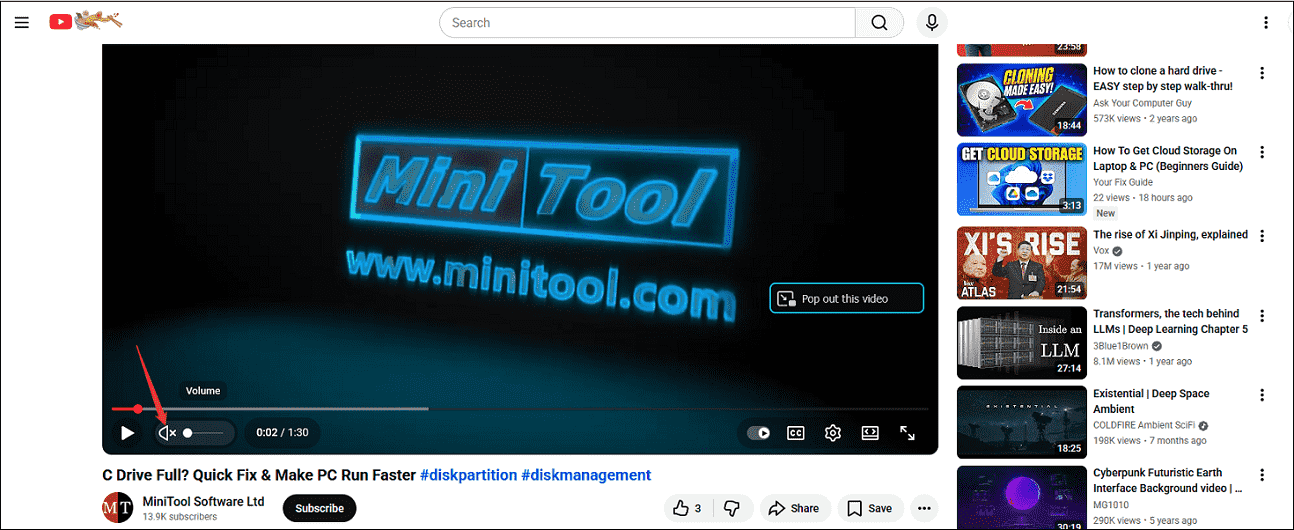
Task: Open the hamburger guide menu
Action: point(21,22)
